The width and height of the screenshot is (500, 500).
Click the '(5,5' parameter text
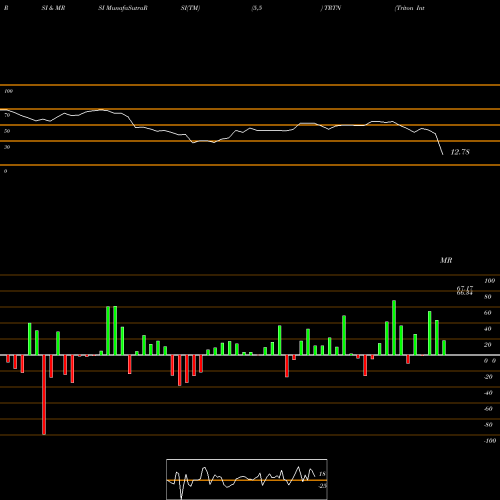pos(257,8)
